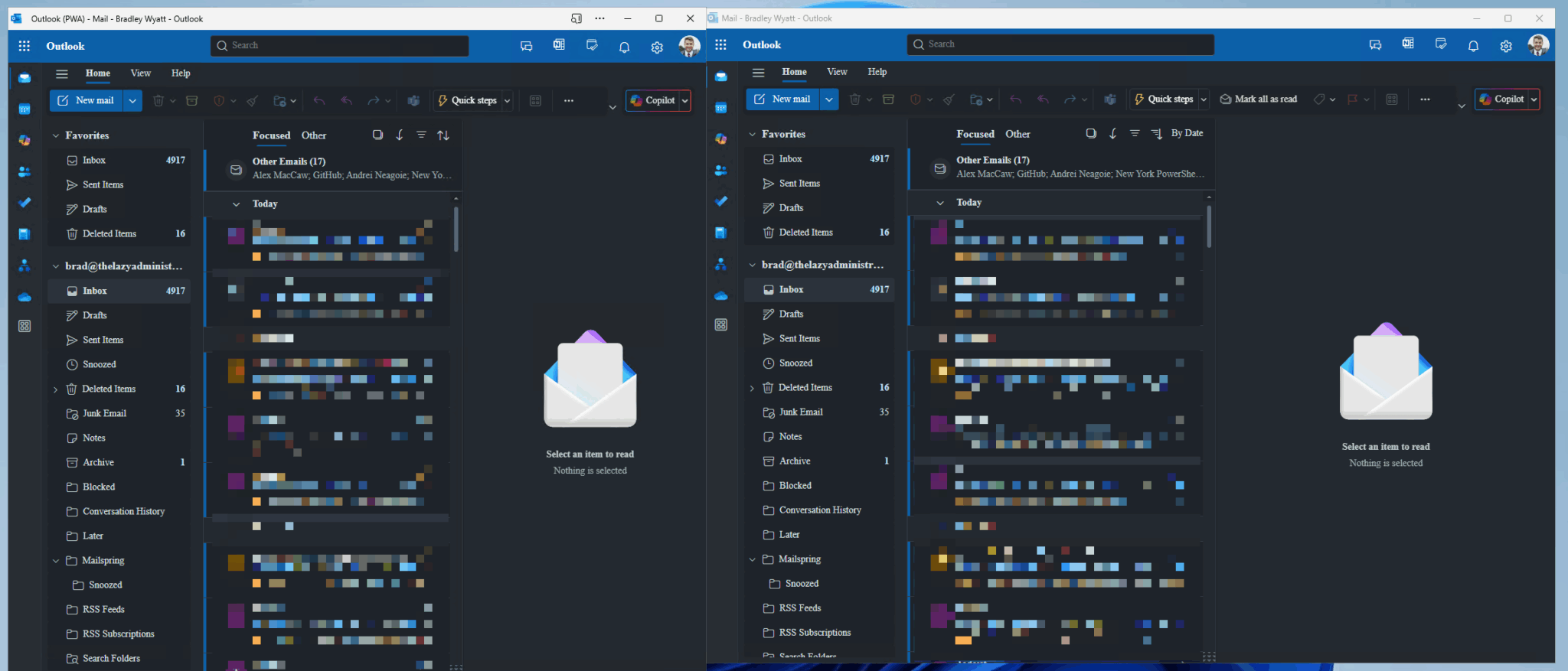The height and width of the screenshot is (671, 1568).
Task: Open Calendar from the PWA window's app sidebar
Action: click(24, 109)
